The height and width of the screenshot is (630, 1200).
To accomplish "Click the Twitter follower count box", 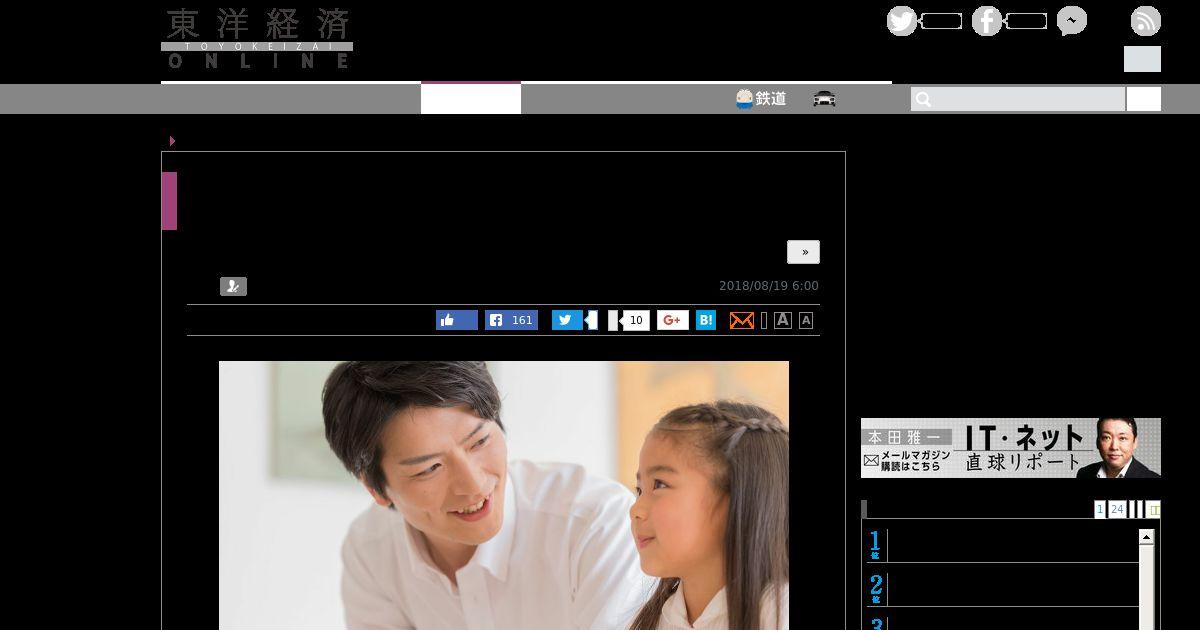I will click(941, 21).
